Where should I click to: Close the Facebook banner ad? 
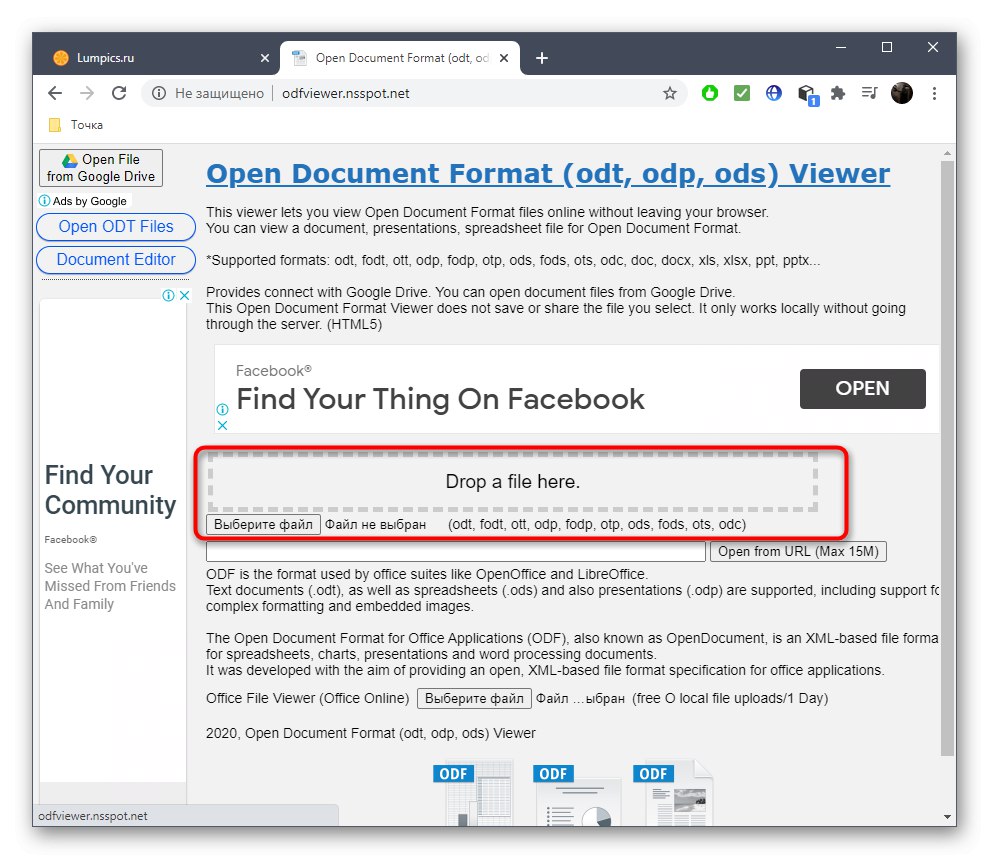click(x=222, y=425)
